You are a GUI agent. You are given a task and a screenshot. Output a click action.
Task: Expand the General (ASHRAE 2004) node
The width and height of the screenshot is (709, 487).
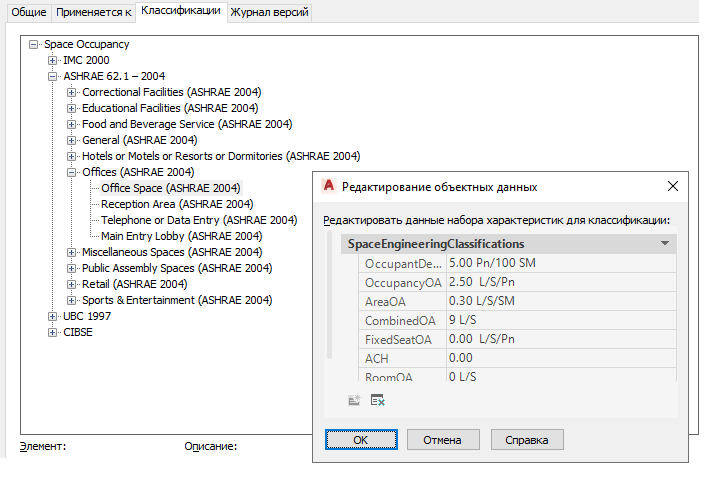(71, 140)
